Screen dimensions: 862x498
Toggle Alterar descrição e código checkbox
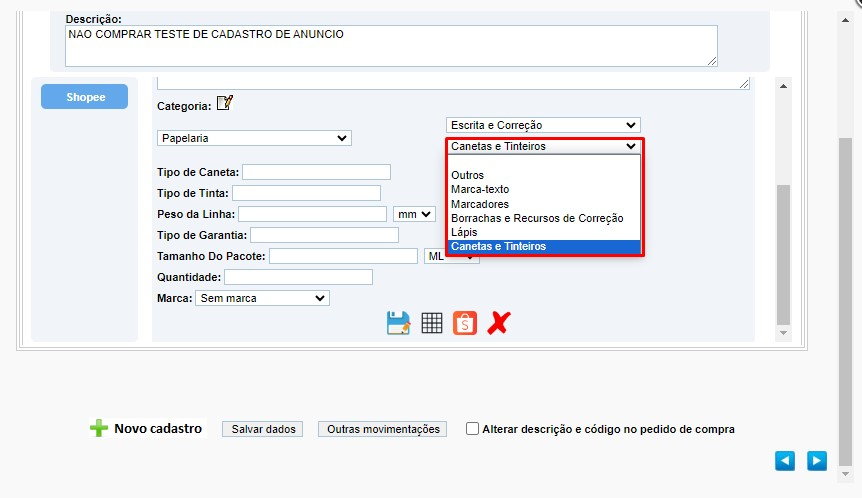tap(472, 429)
